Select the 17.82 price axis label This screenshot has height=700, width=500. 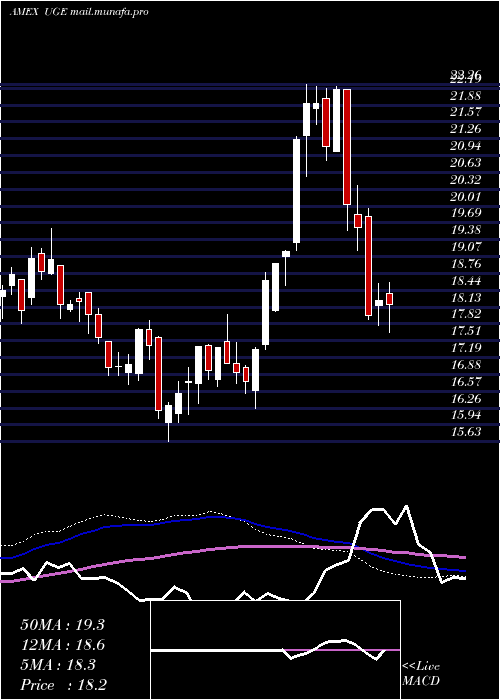(x=466, y=314)
